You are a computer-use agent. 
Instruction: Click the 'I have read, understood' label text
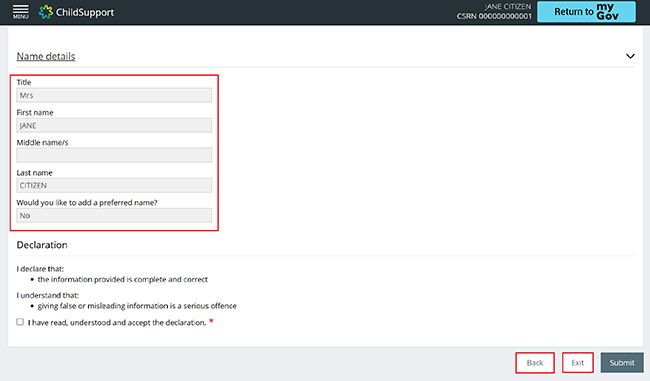pyautogui.click(x=117, y=323)
